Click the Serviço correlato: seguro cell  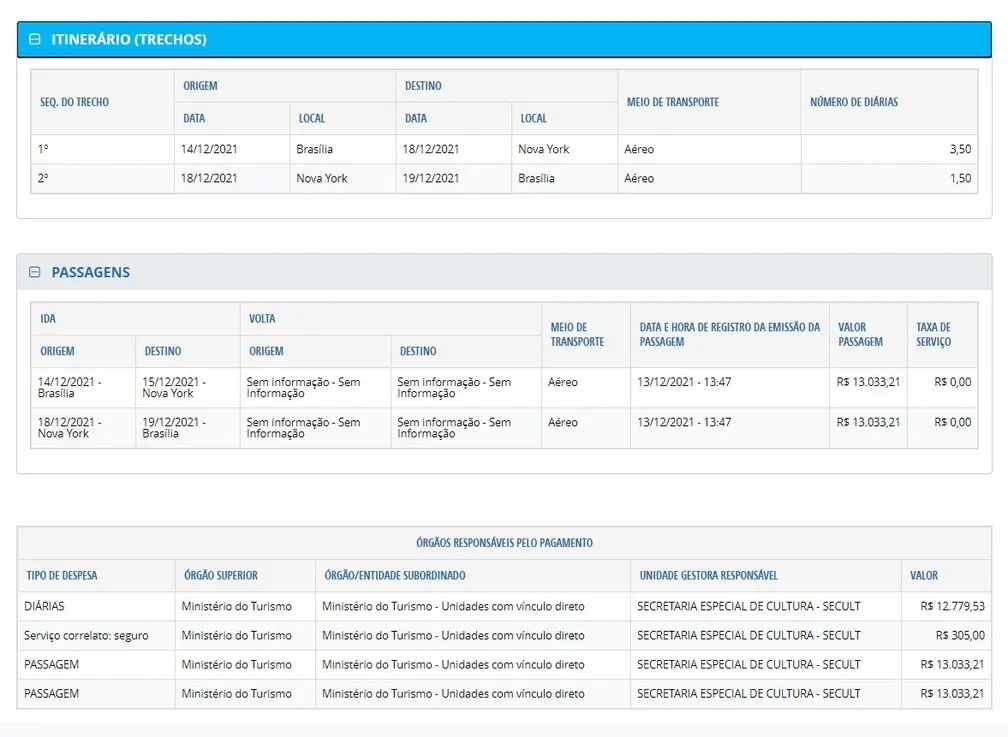click(87, 635)
